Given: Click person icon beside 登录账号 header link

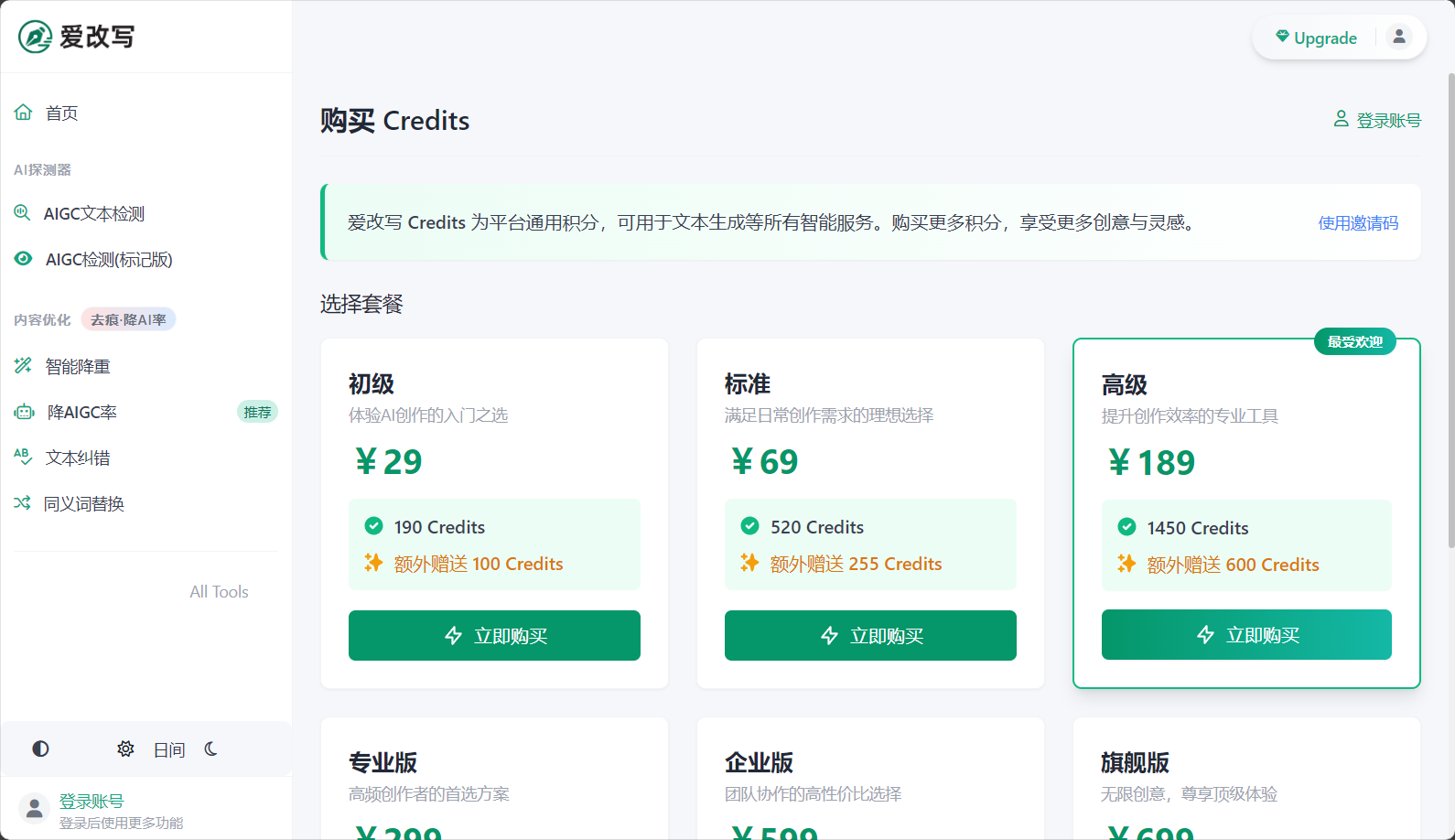Looking at the screenshot, I should 1341,119.
